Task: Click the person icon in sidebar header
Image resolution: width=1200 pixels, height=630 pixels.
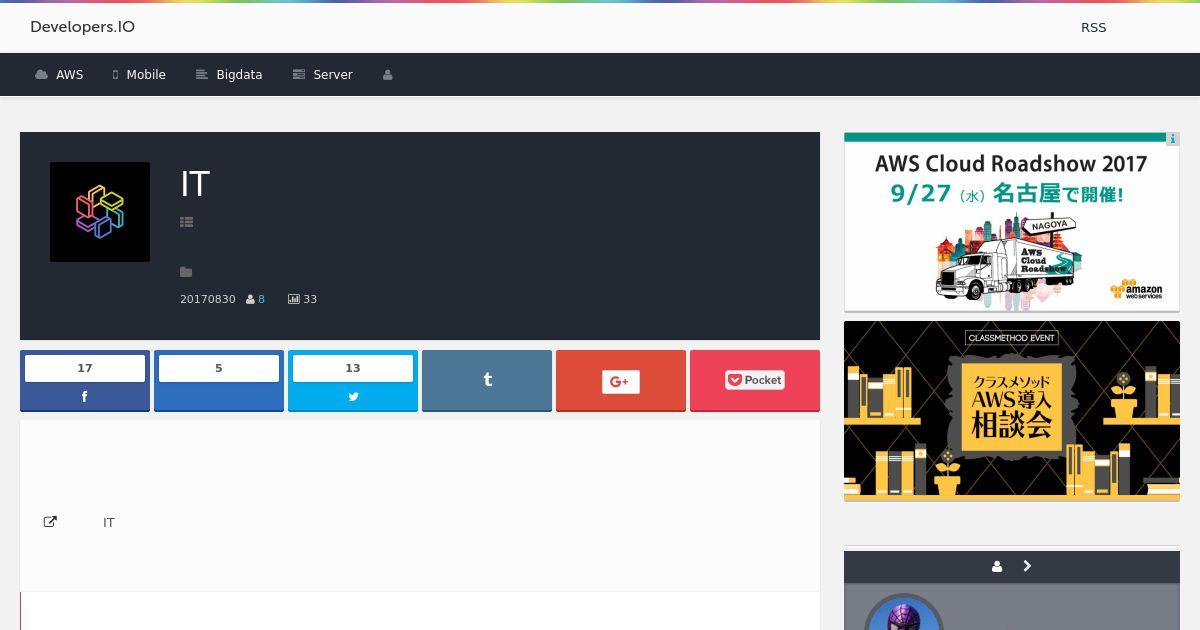Action: tap(997, 566)
